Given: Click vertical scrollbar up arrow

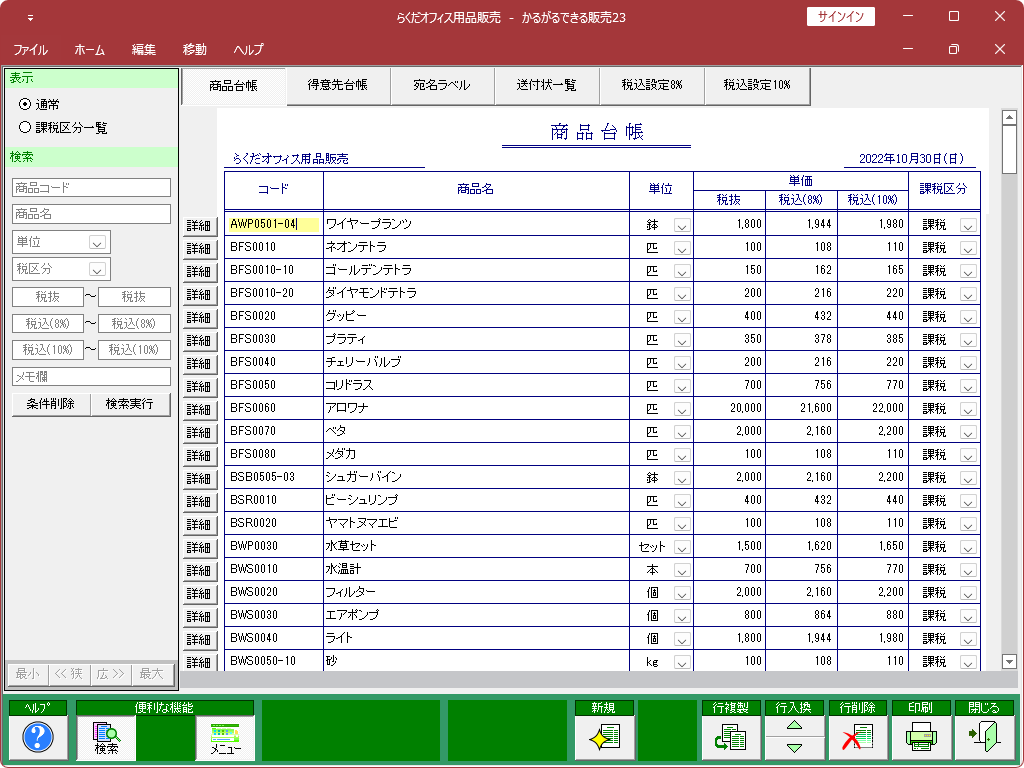Looking at the screenshot, I should coord(1009,118).
